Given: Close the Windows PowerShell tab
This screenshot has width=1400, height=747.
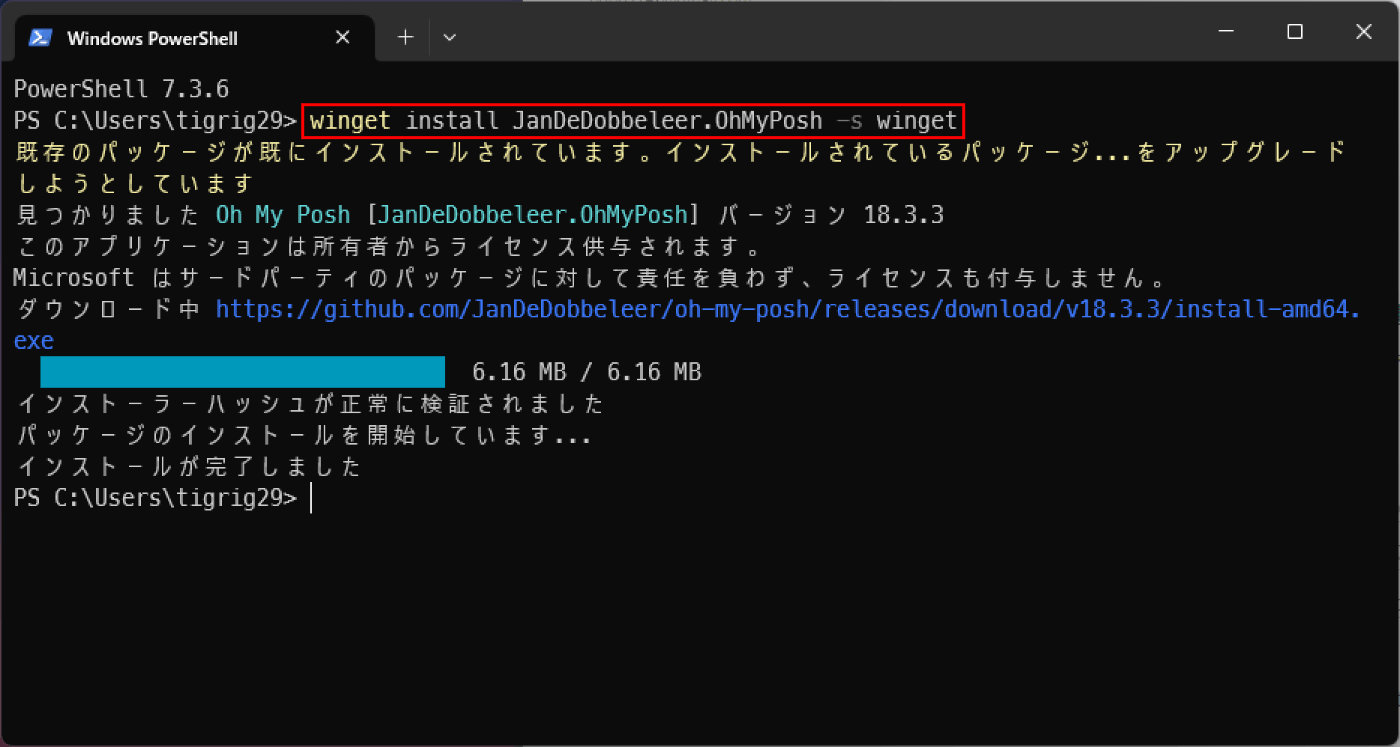Looking at the screenshot, I should [x=342, y=38].
